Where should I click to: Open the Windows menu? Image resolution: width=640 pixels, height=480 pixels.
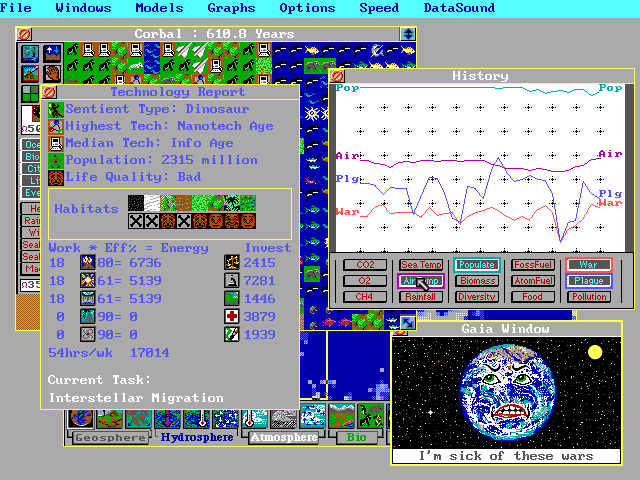pos(83,8)
